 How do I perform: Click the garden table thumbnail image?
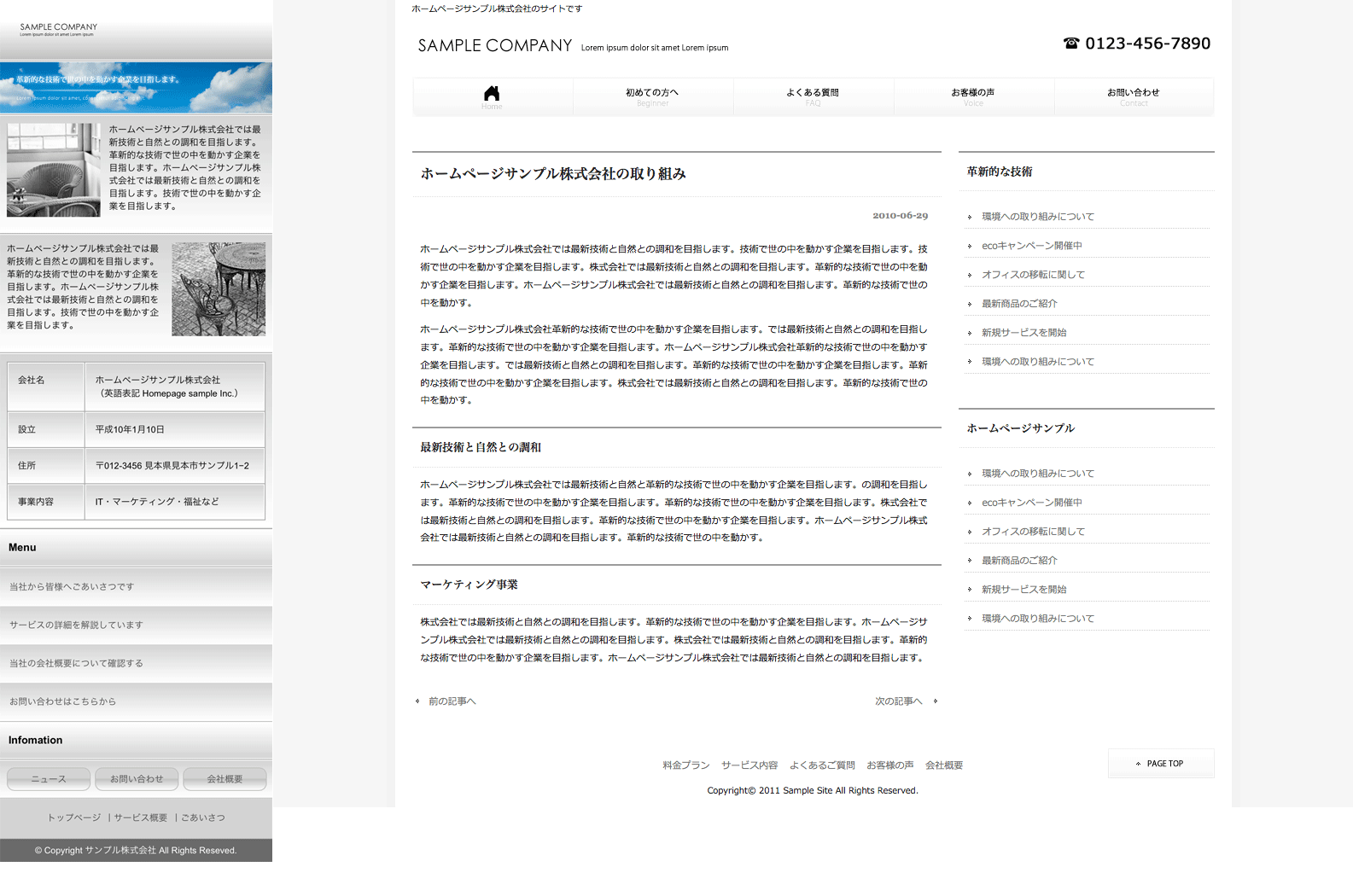(219, 289)
